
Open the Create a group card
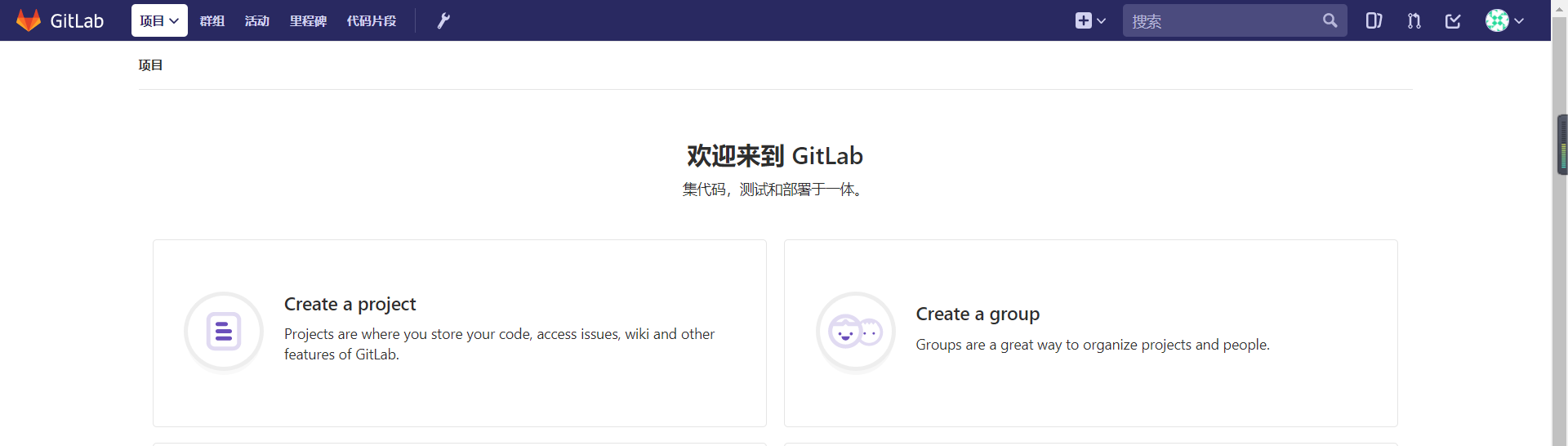coord(1091,333)
